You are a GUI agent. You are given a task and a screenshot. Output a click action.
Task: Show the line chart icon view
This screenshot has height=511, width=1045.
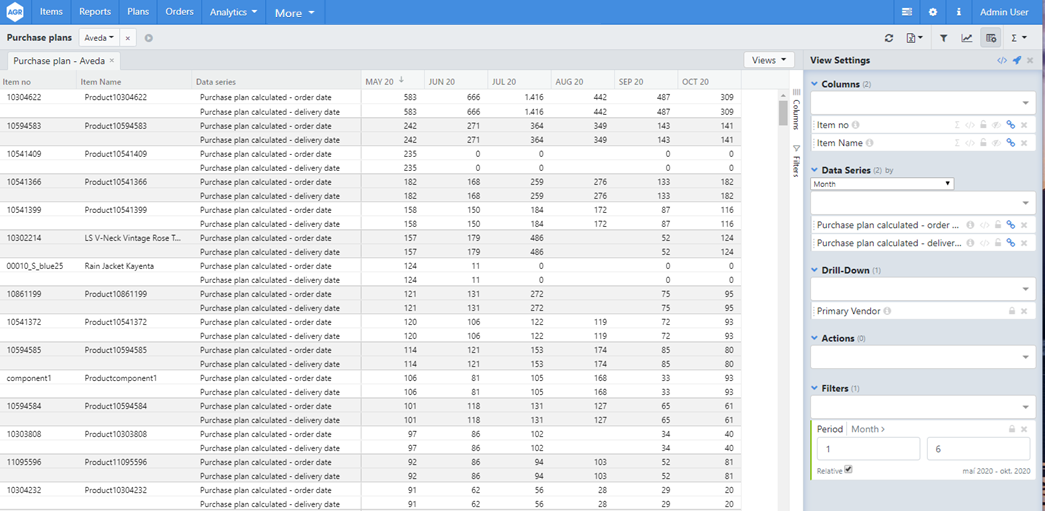point(967,38)
